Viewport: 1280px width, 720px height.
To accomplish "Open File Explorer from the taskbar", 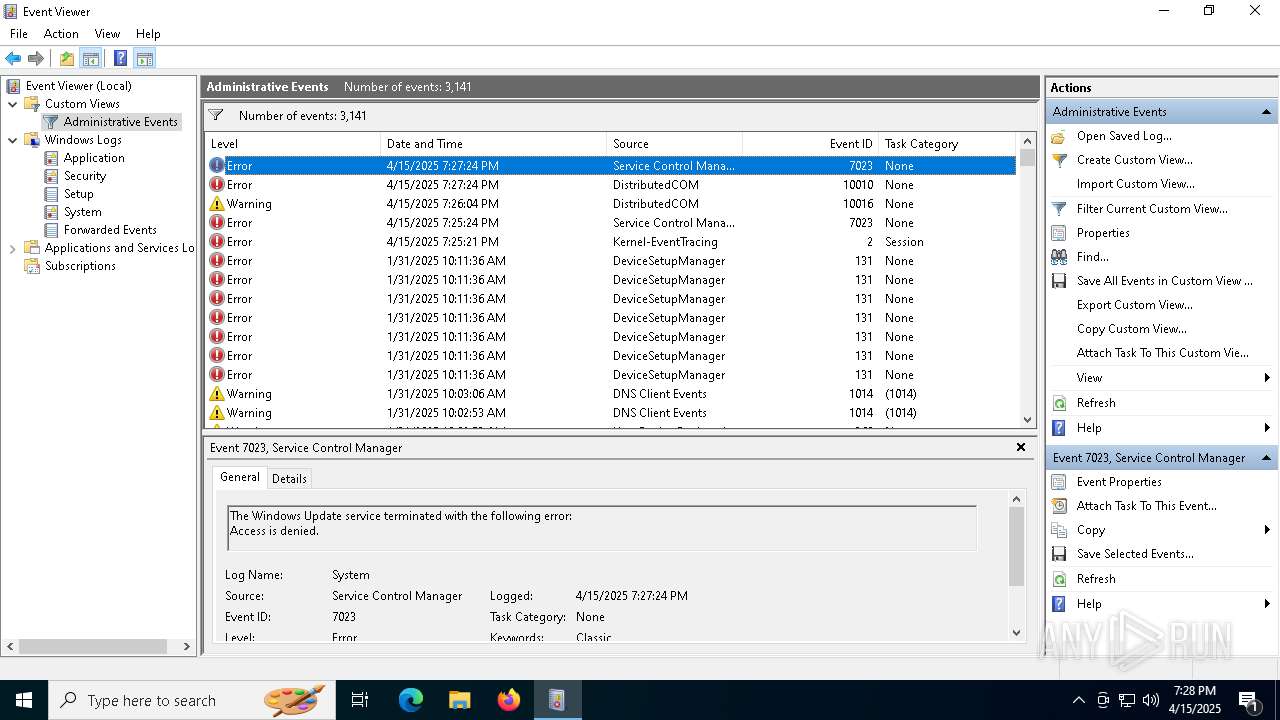I will (459, 700).
